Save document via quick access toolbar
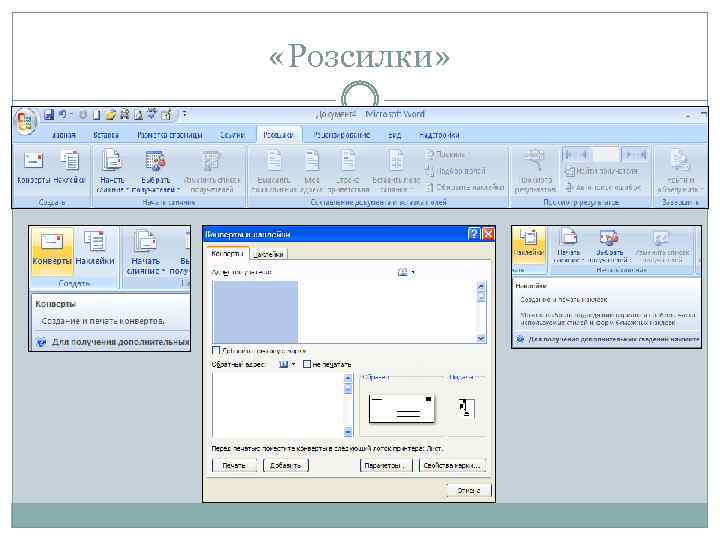The image size is (720, 540). point(49,115)
